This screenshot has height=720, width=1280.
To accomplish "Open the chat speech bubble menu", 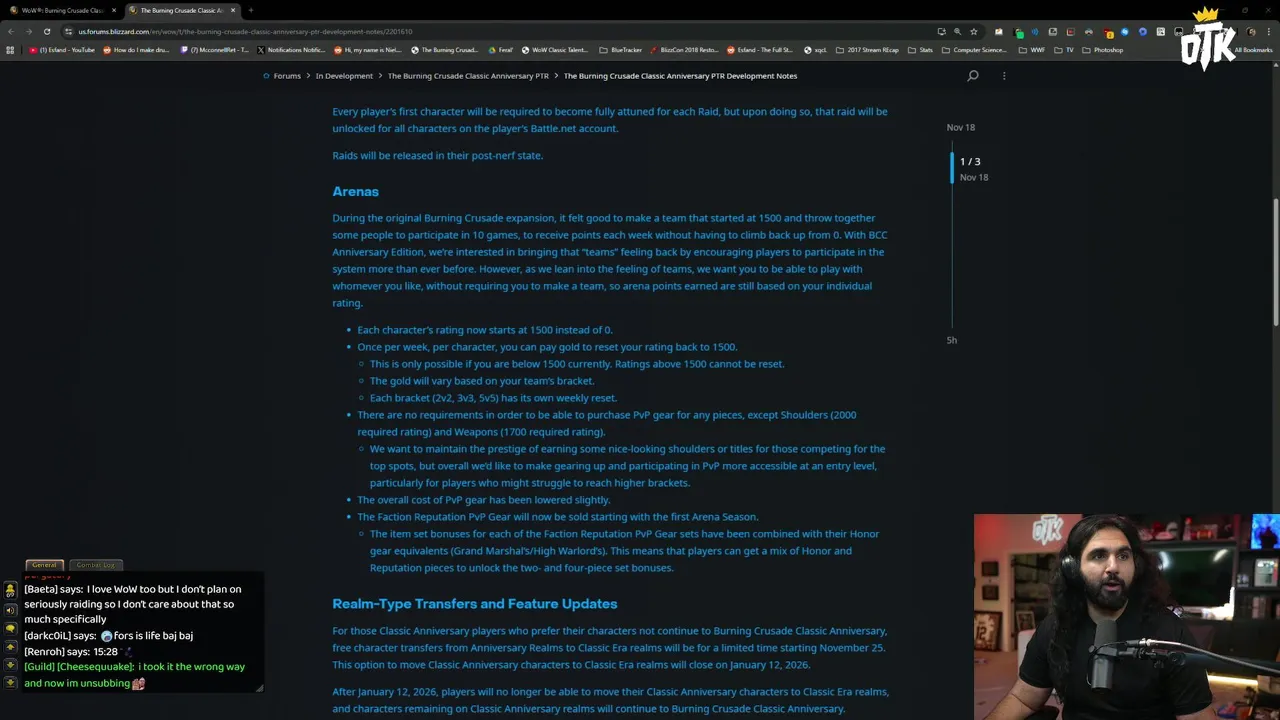I will [10, 629].
